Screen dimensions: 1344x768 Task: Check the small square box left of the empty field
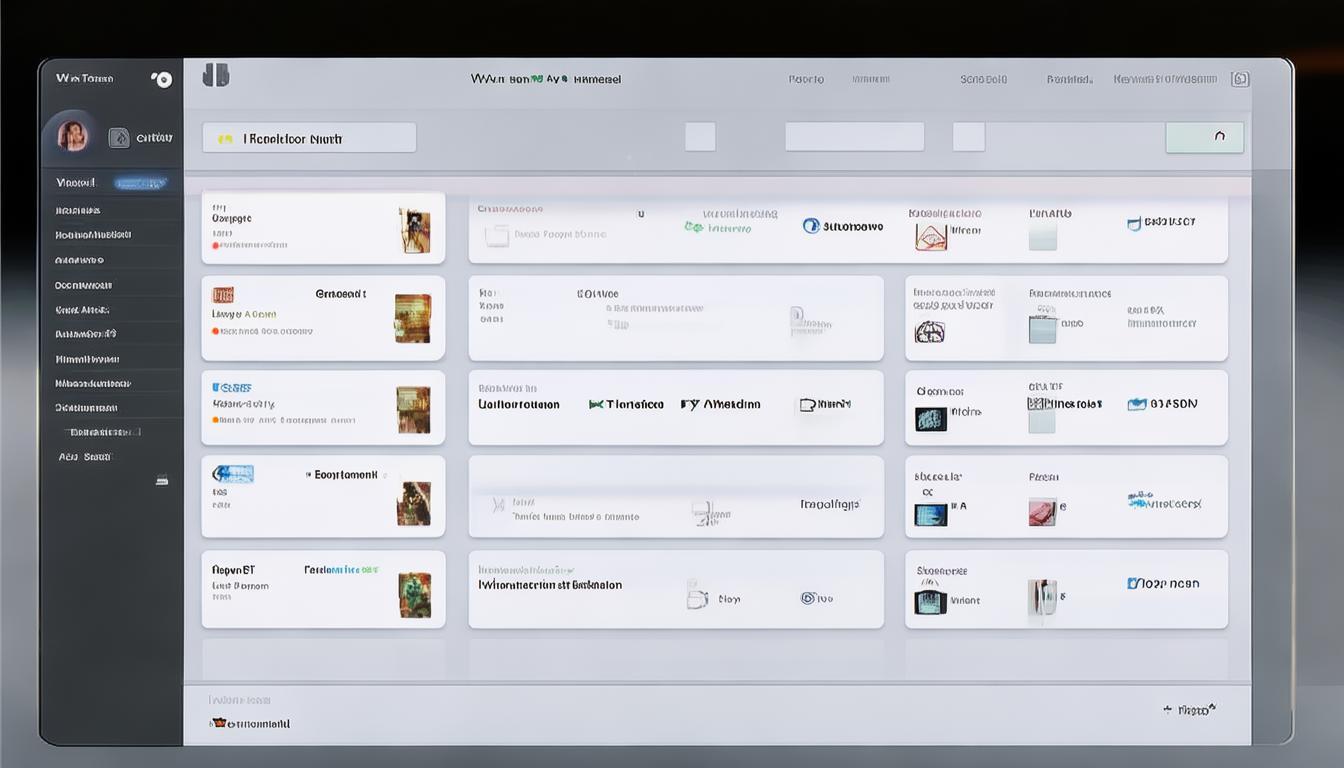[700, 137]
